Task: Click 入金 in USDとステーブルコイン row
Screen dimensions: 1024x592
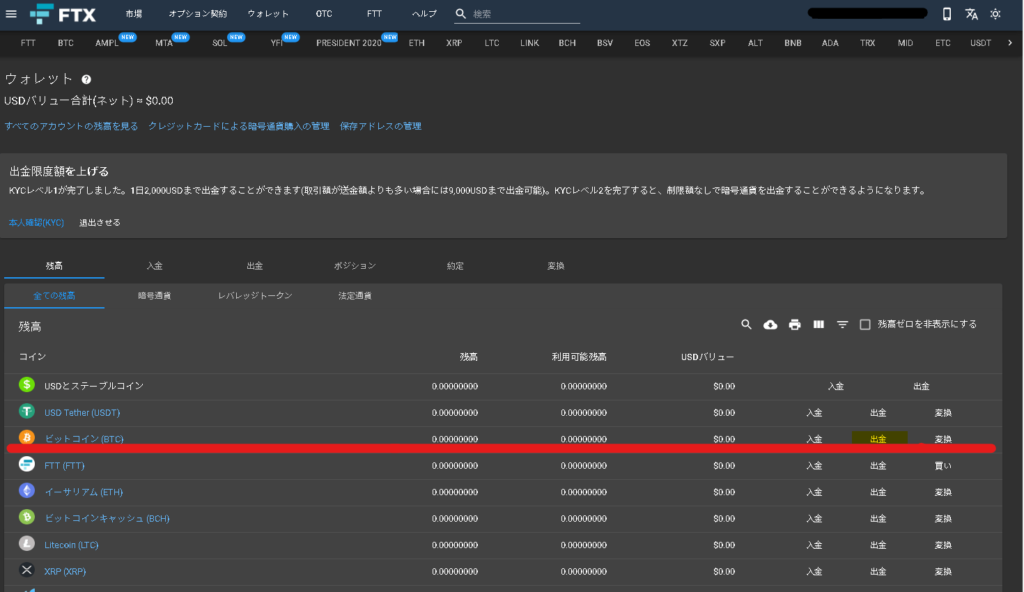Action: (x=836, y=386)
